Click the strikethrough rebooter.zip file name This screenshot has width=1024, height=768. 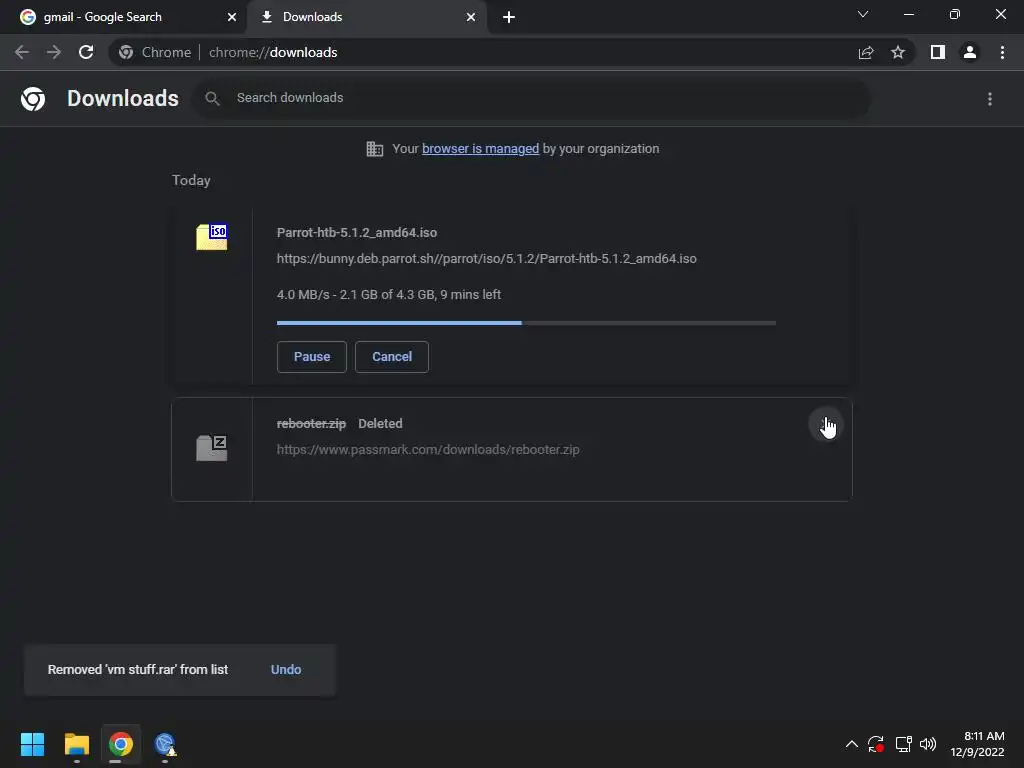311,423
